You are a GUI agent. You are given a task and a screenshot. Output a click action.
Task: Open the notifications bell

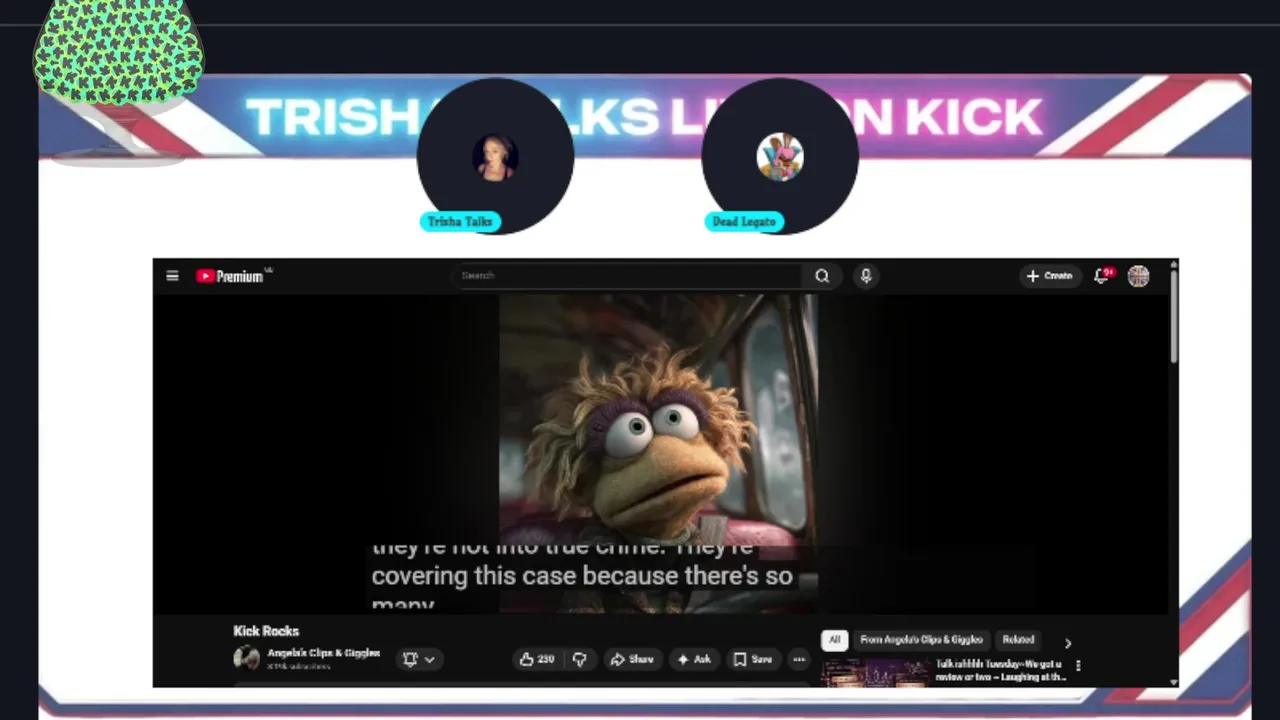(x=1103, y=276)
